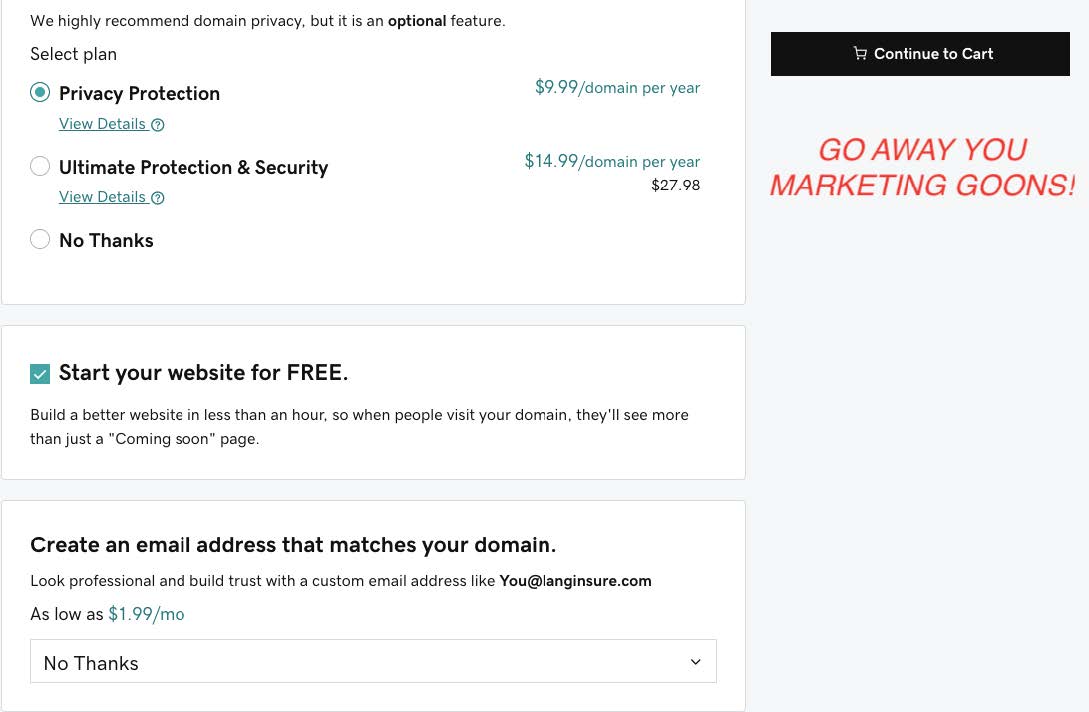Choose the Ultimate Protection & Security radio option

40,166
